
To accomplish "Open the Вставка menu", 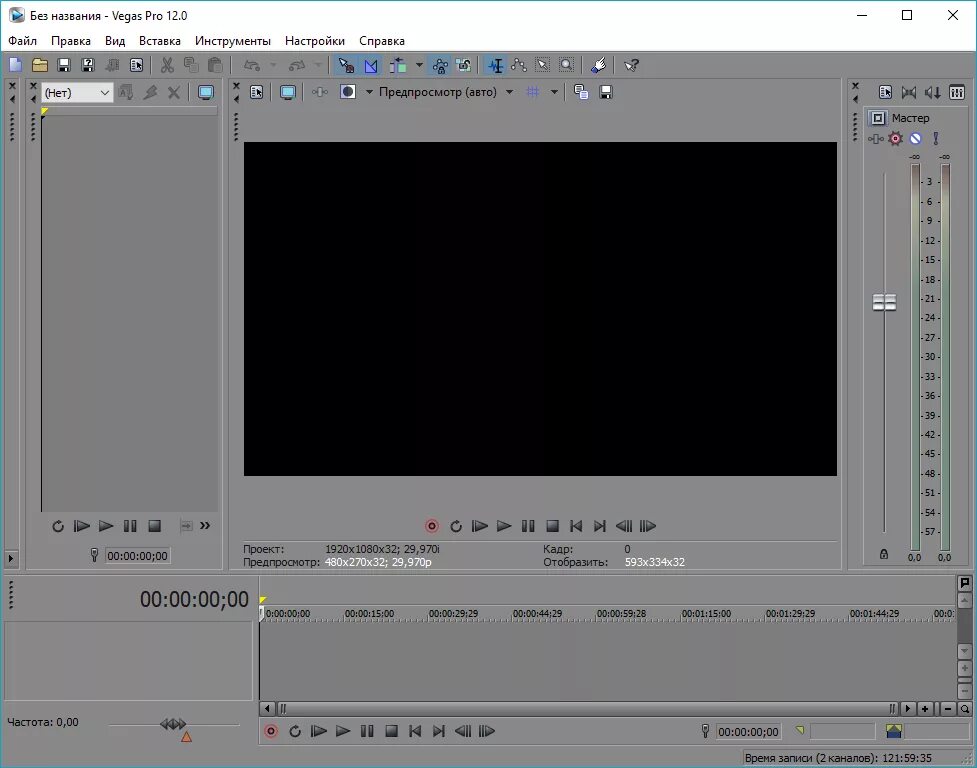I will pos(160,41).
